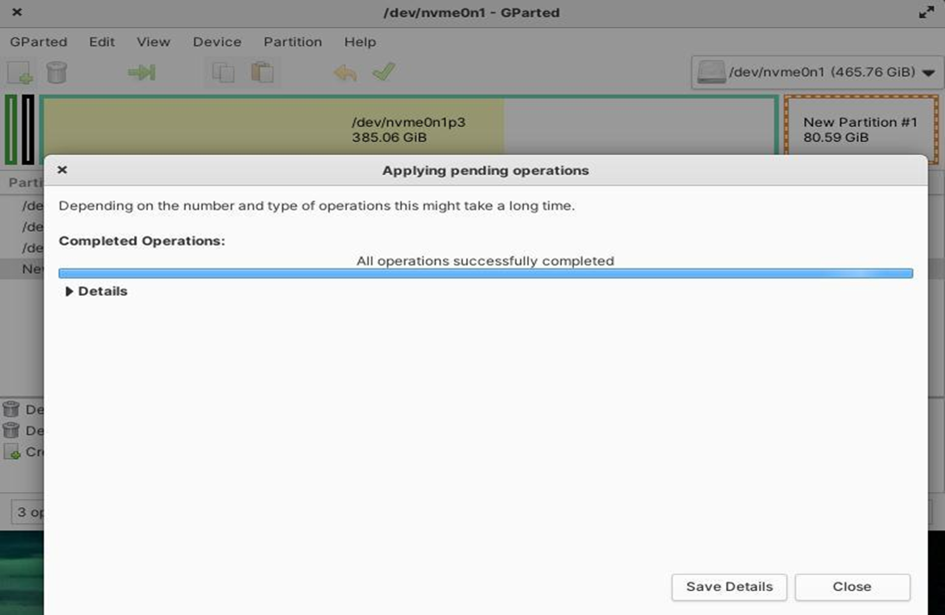
Task: Click the Copy partition toolbar icon
Action: [x=223, y=72]
